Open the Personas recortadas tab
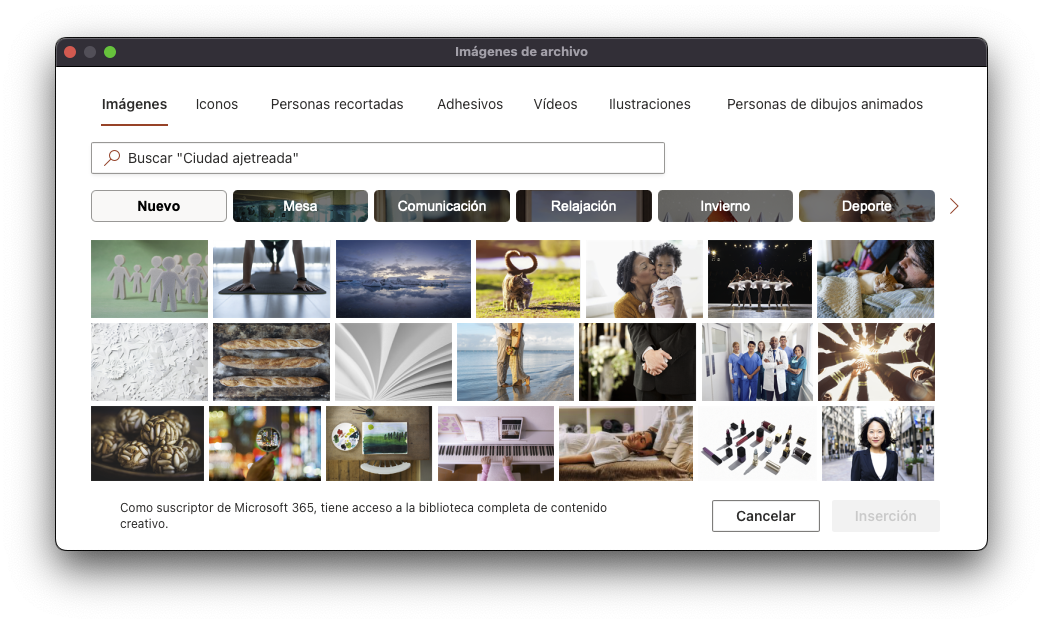Image resolution: width=1043 pixels, height=624 pixels. click(x=337, y=104)
